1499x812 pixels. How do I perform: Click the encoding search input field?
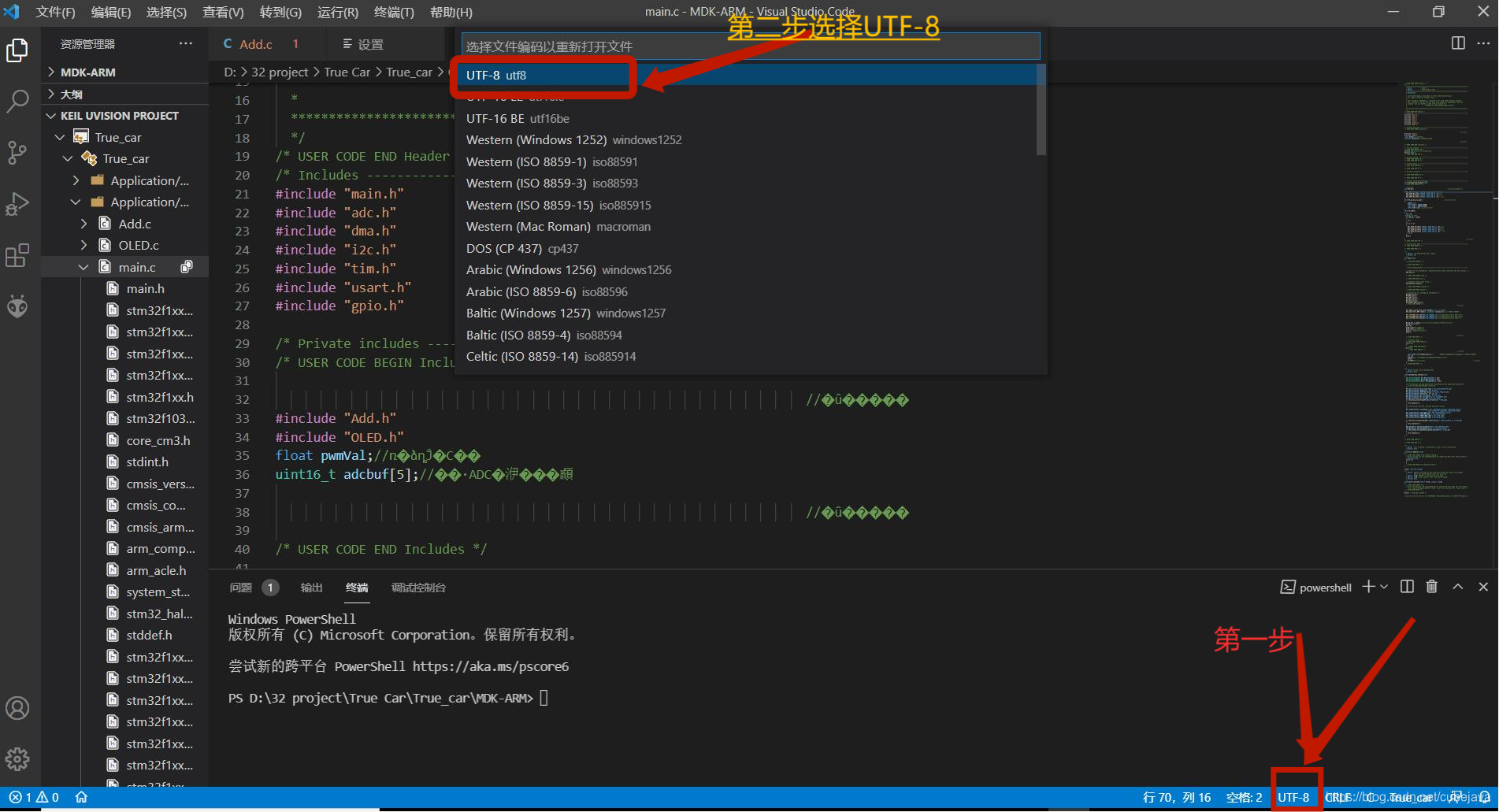pyautogui.click(x=751, y=46)
